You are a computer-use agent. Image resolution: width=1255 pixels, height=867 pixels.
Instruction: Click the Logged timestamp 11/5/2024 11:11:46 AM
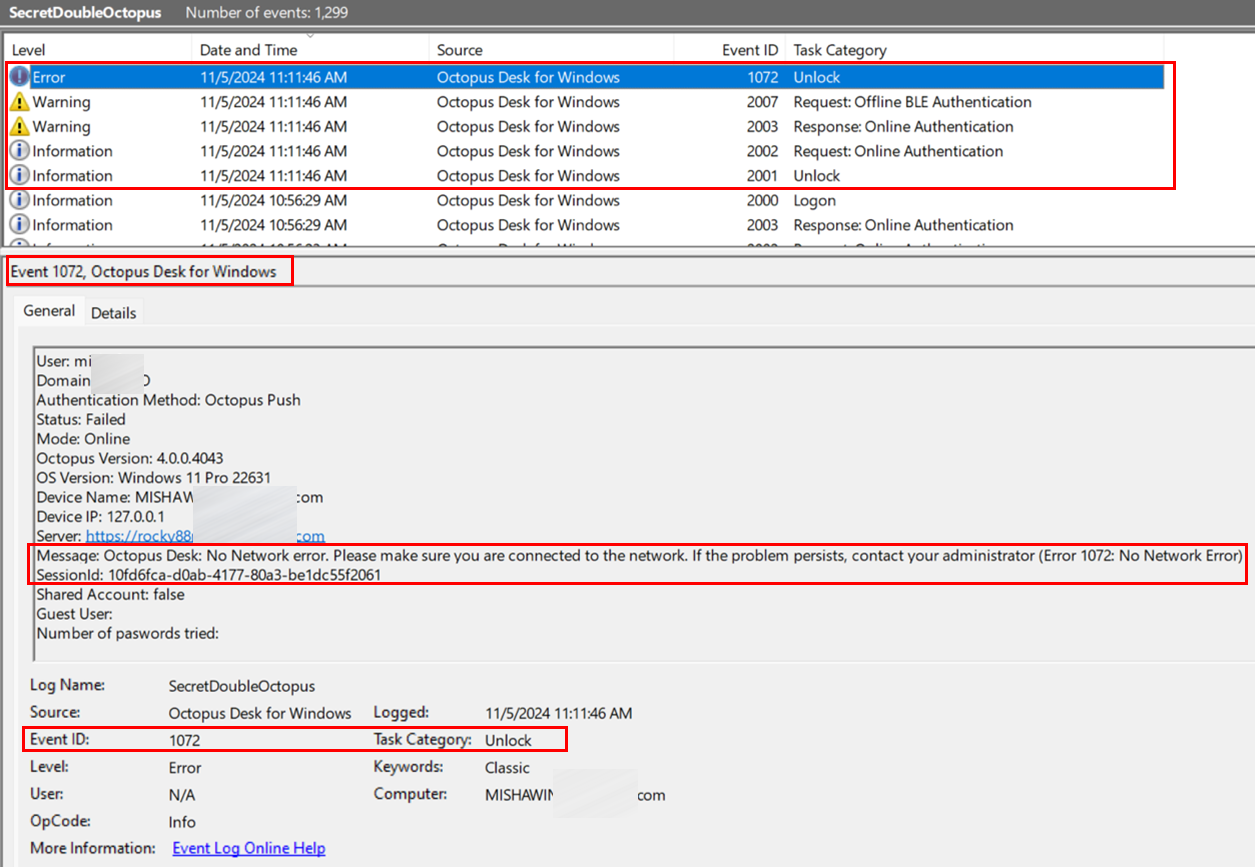559,713
